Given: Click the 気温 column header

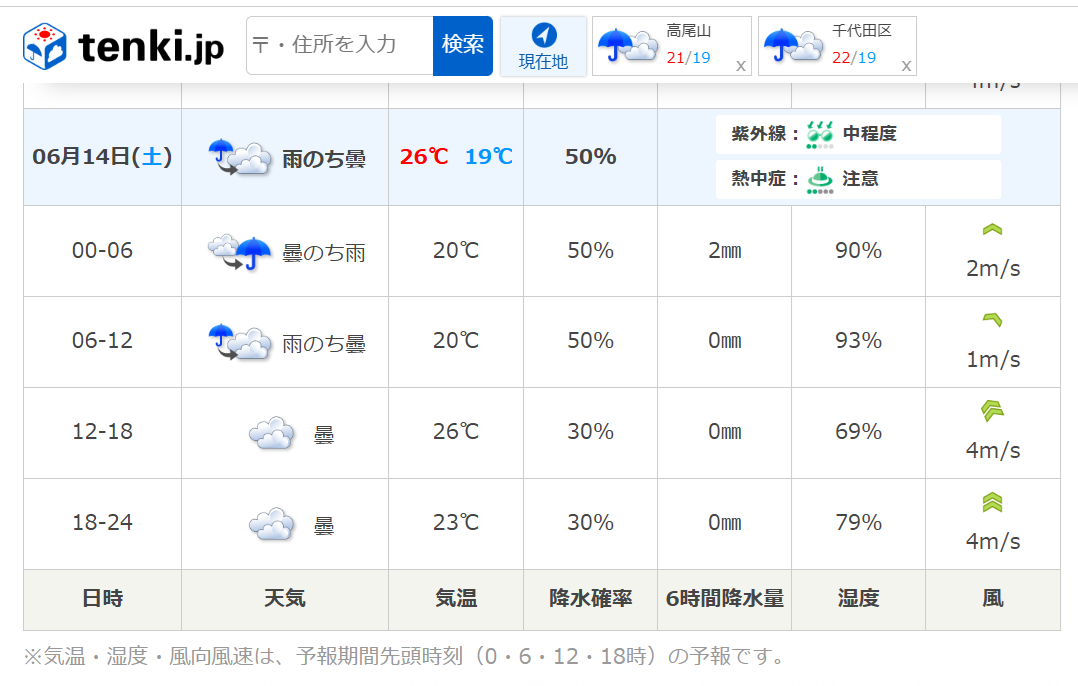Looking at the screenshot, I should coord(456,599).
